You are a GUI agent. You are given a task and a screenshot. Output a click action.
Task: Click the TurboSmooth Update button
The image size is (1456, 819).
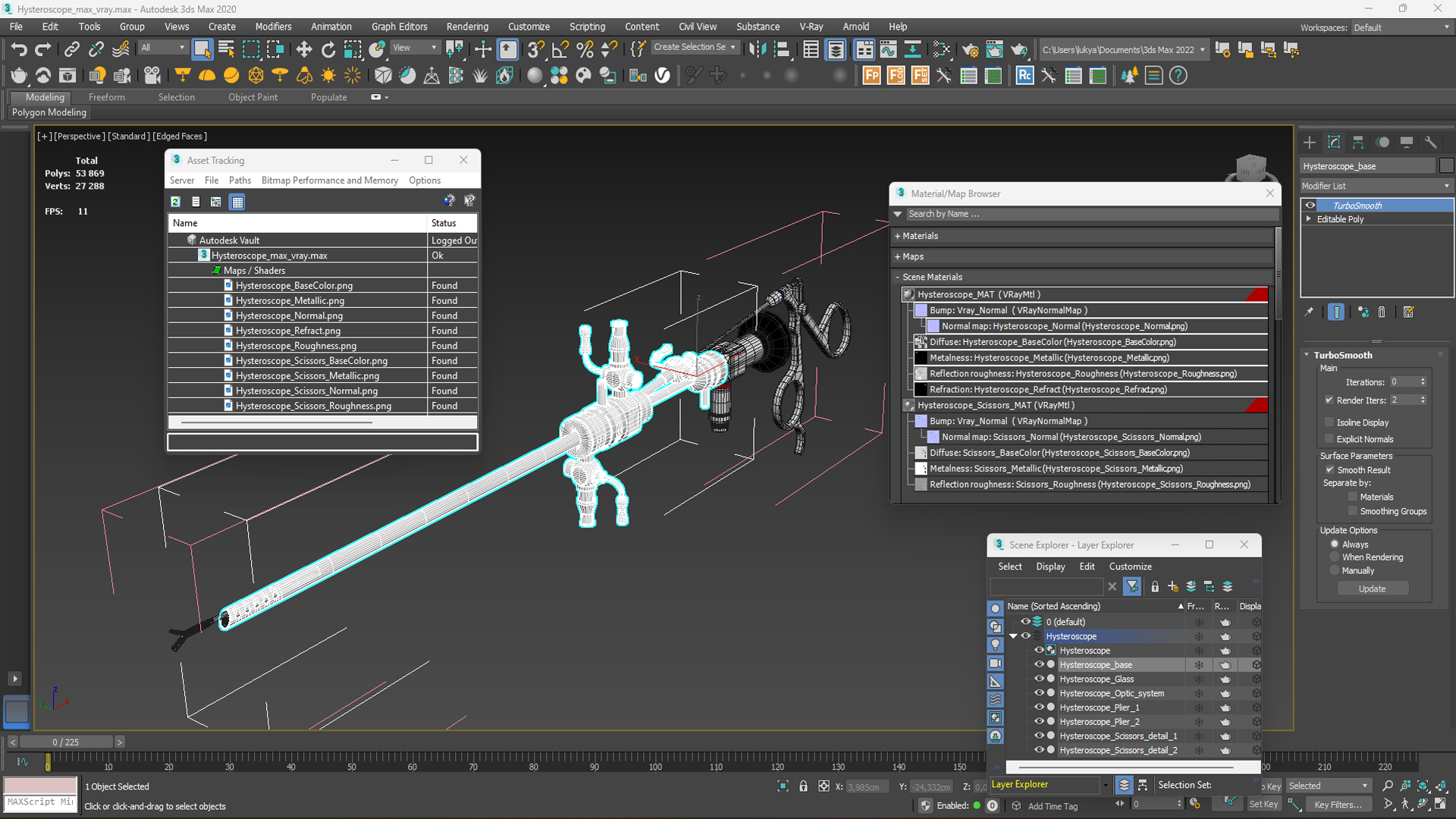[1372, 588]
